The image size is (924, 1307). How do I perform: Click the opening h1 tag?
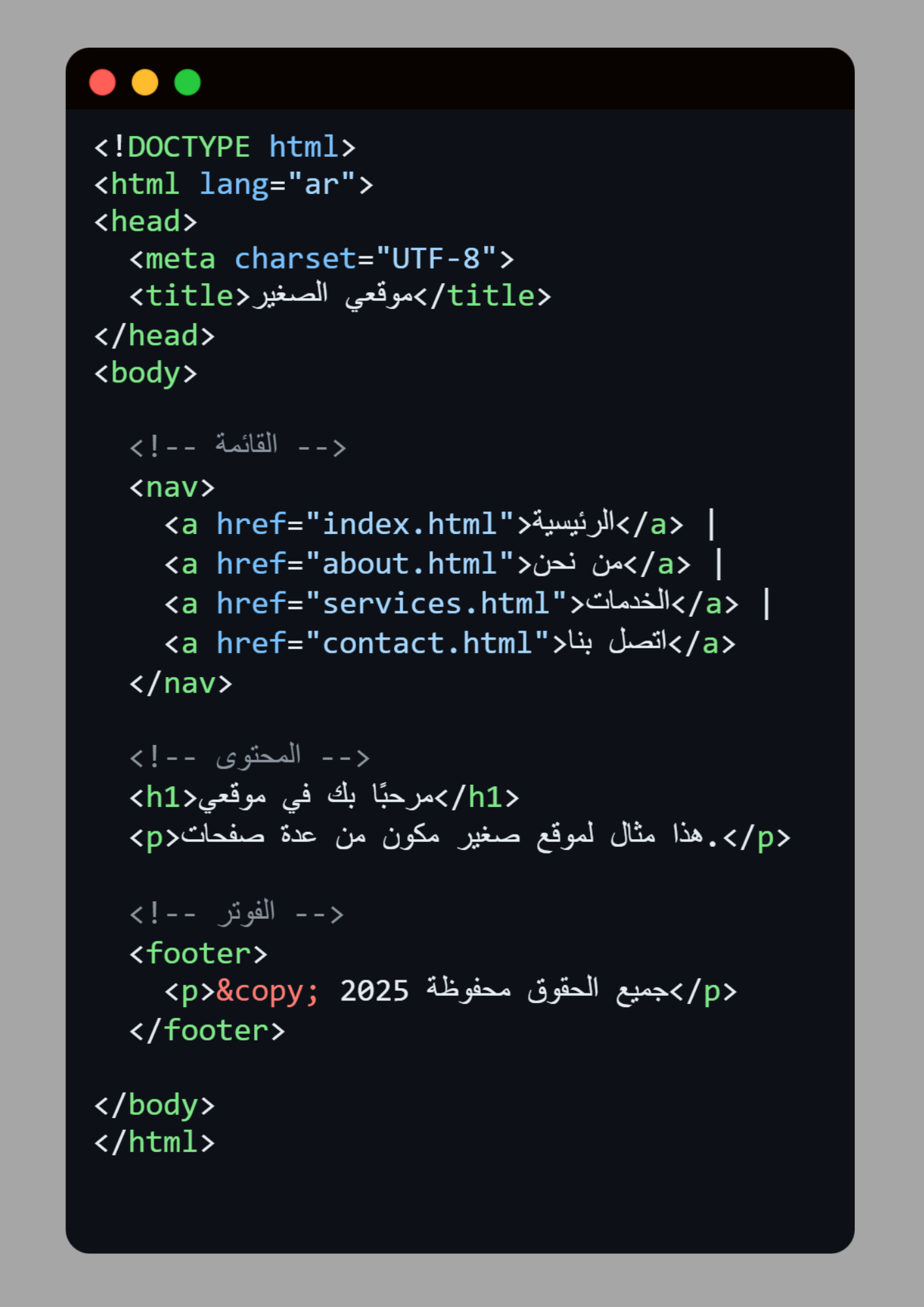pyautogui.click(x=163, y=798)
